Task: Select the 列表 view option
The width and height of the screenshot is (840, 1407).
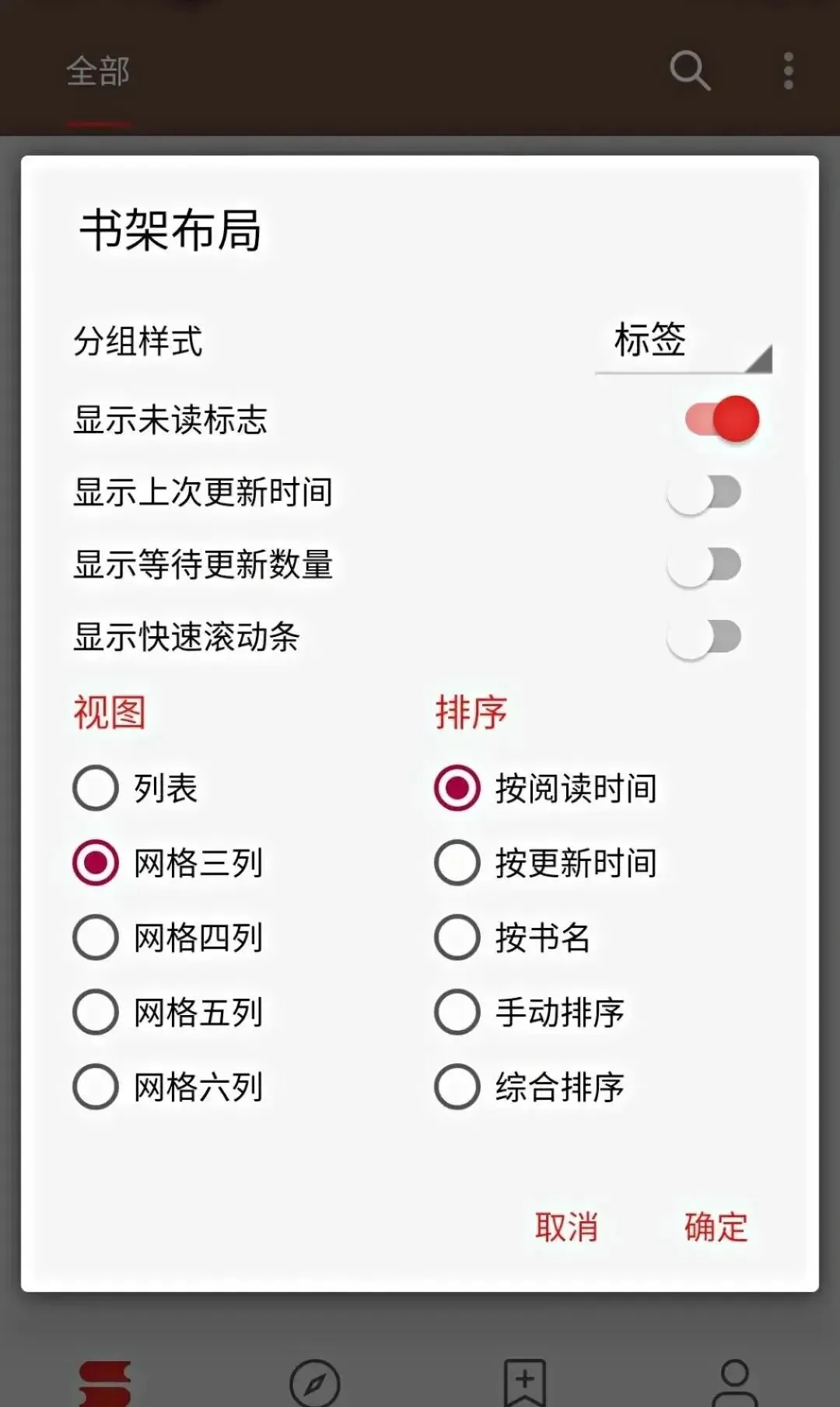Action: tap(96, 788)
